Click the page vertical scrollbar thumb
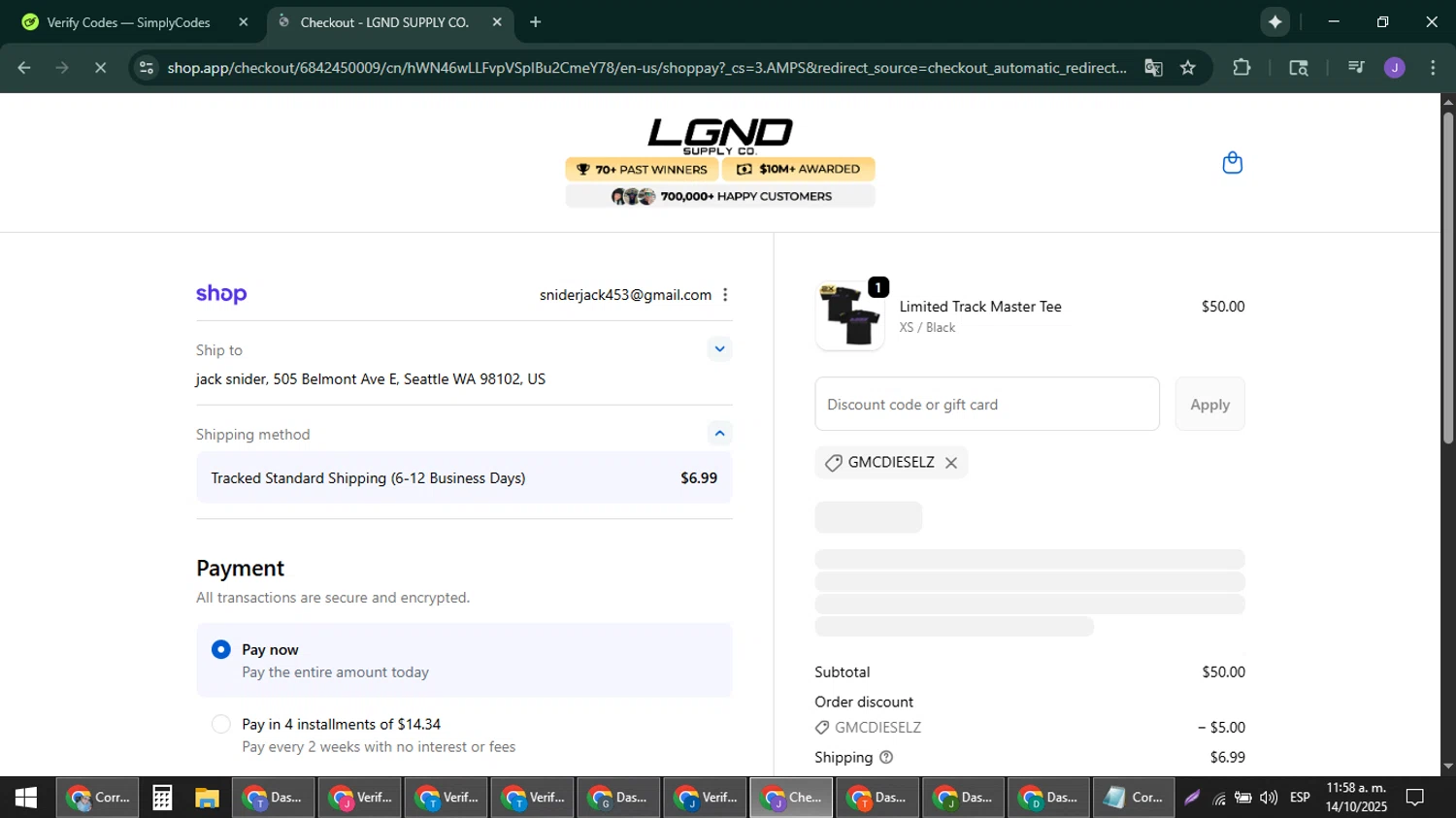1456x818 pixels. tap(1448, 277)
